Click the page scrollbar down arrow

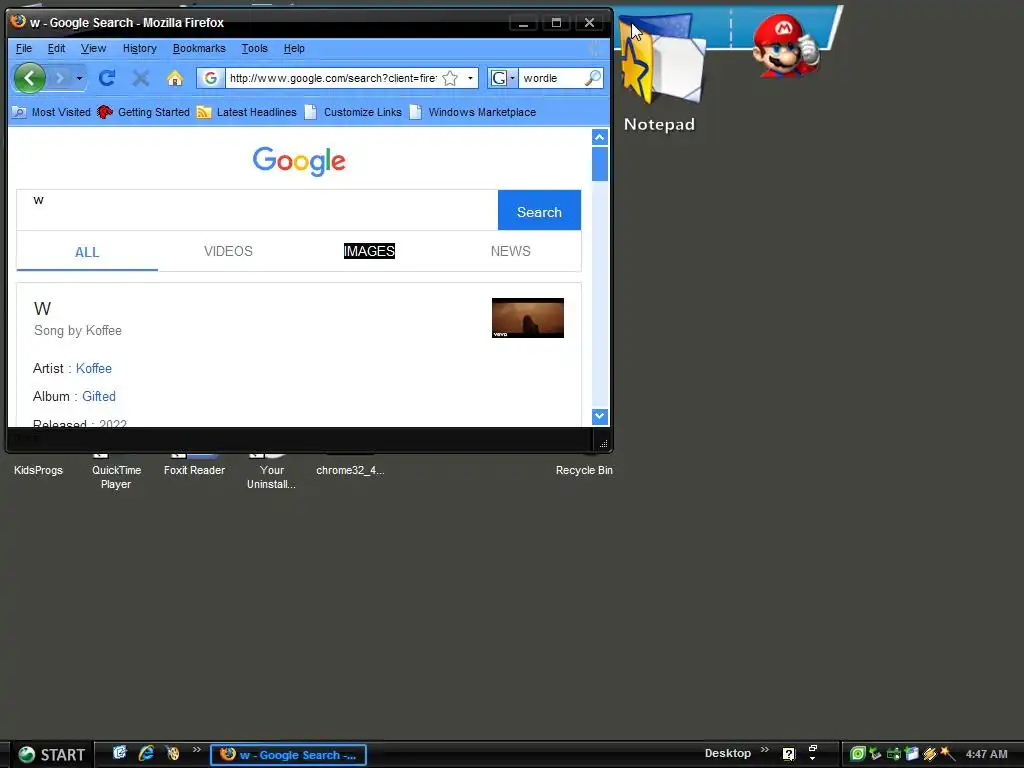600,416
